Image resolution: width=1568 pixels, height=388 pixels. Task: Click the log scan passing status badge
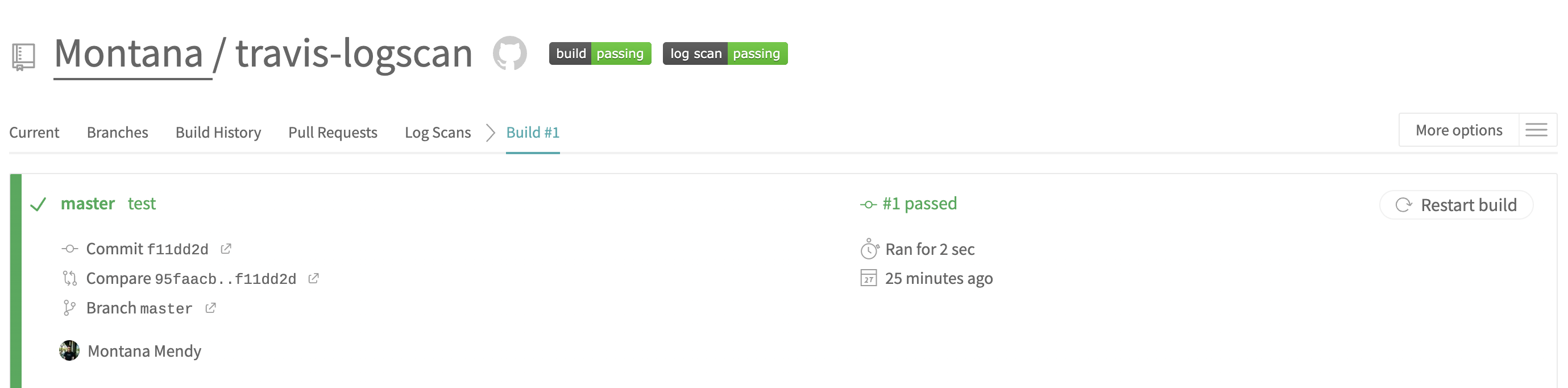(725, 53)
